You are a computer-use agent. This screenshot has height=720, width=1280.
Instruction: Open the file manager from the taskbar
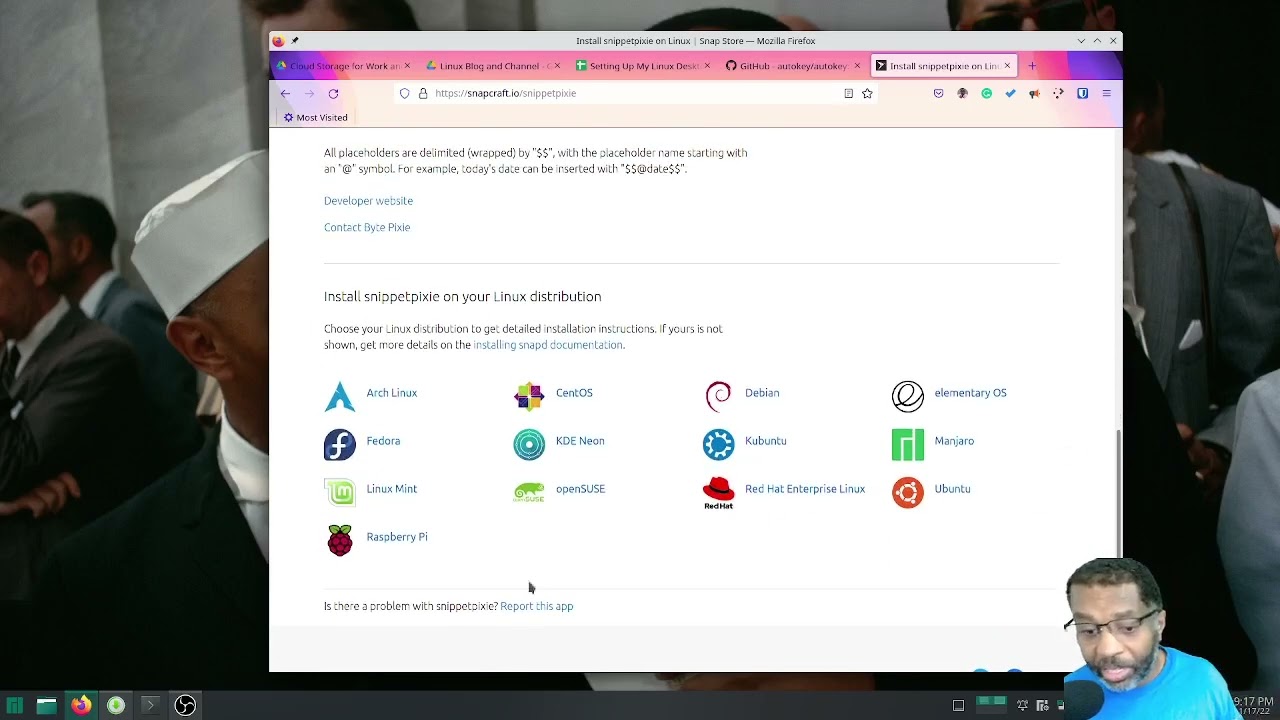tap(47, 705)
